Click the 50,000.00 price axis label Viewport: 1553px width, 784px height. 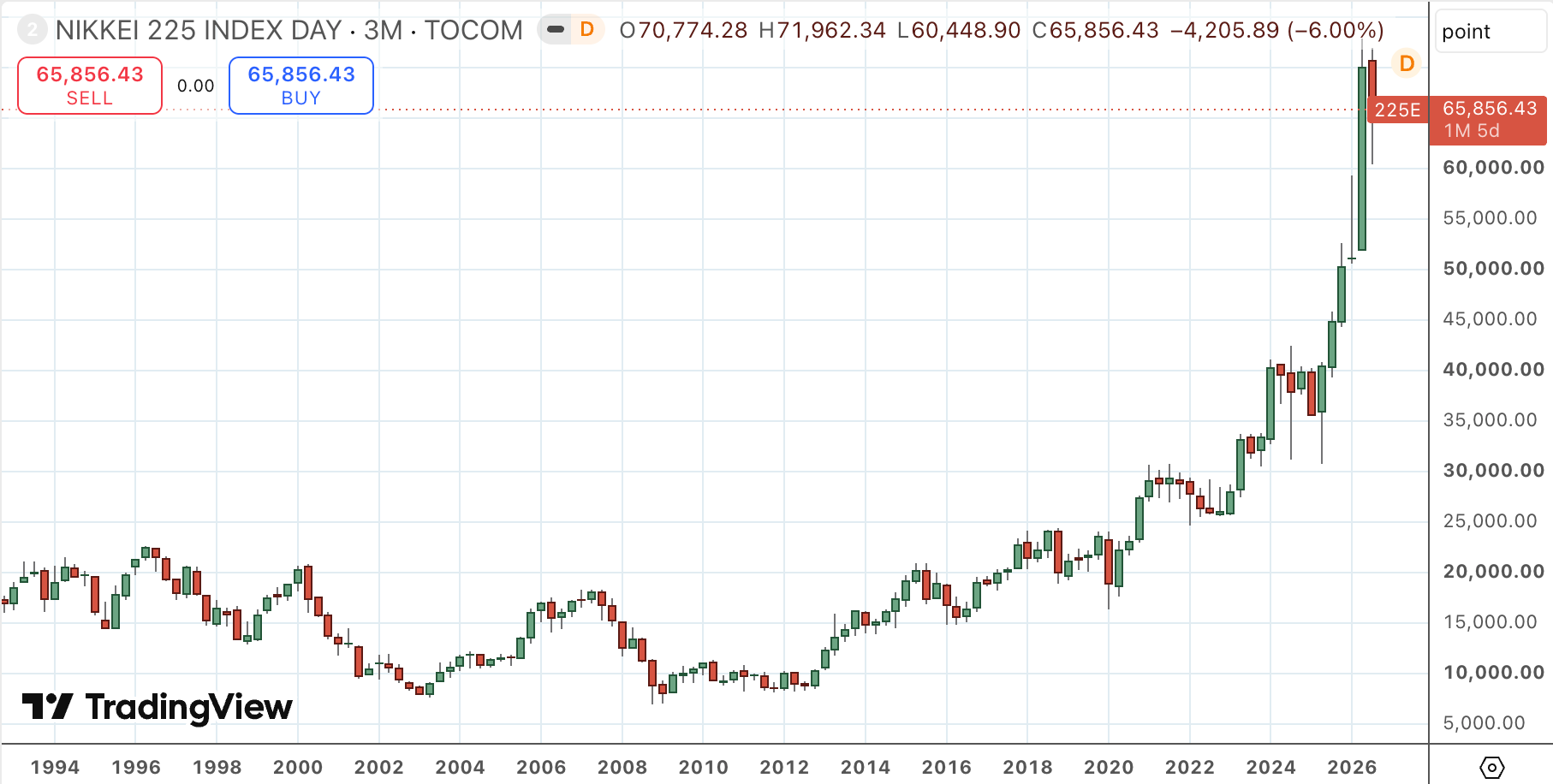pos(1494,269)
